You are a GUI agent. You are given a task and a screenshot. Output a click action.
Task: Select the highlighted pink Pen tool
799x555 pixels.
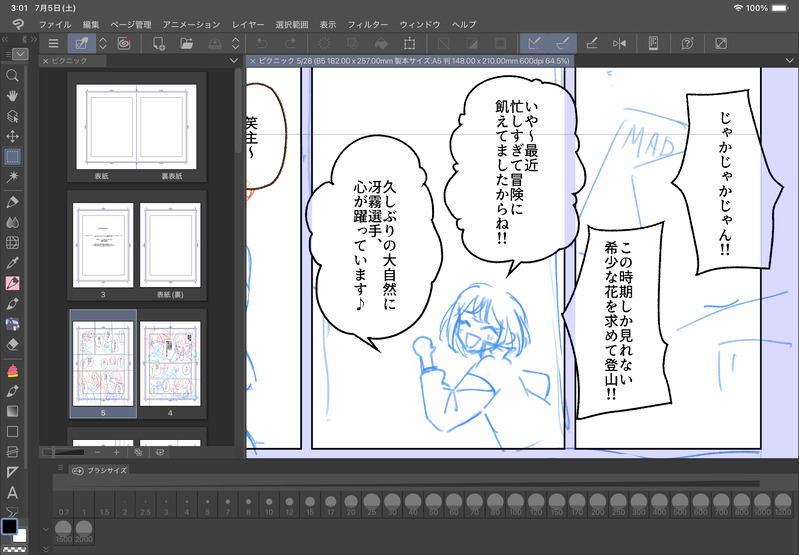pyautogui.click(x=12, y=283)
